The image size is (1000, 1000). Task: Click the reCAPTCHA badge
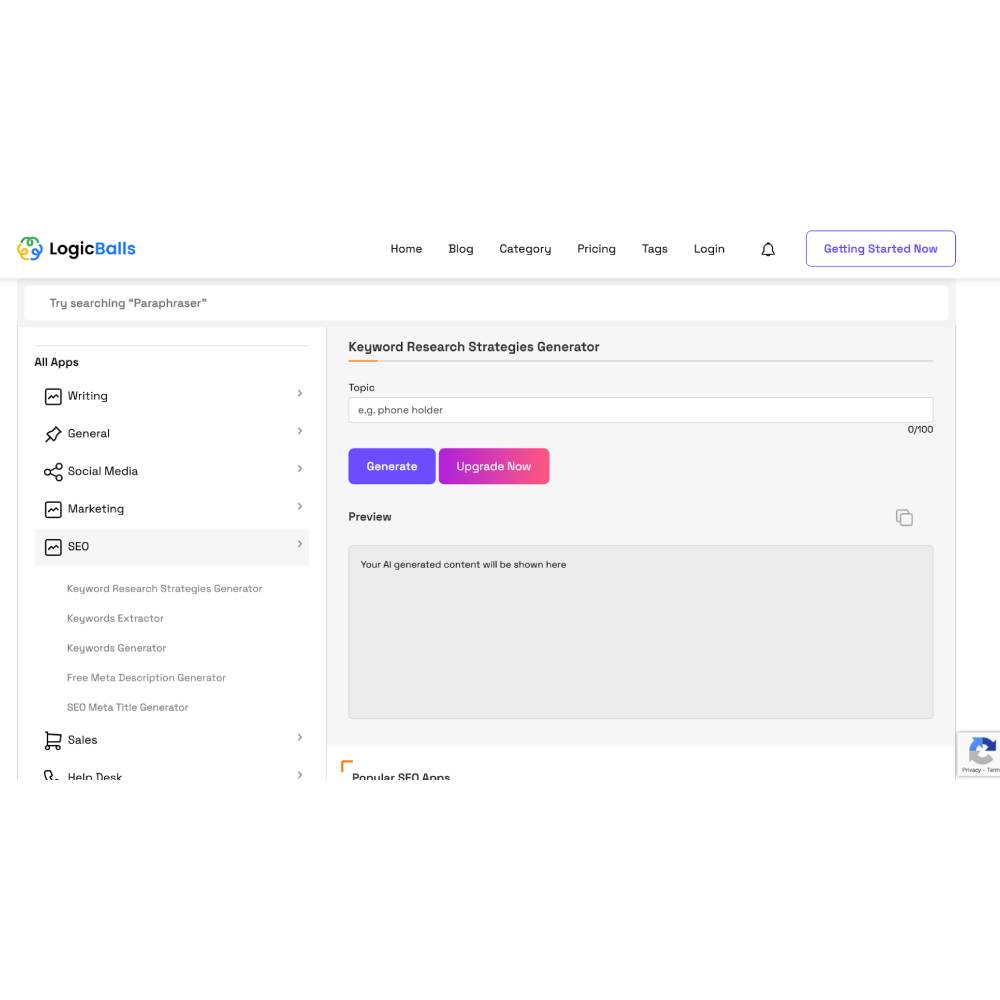coord(981,754)
